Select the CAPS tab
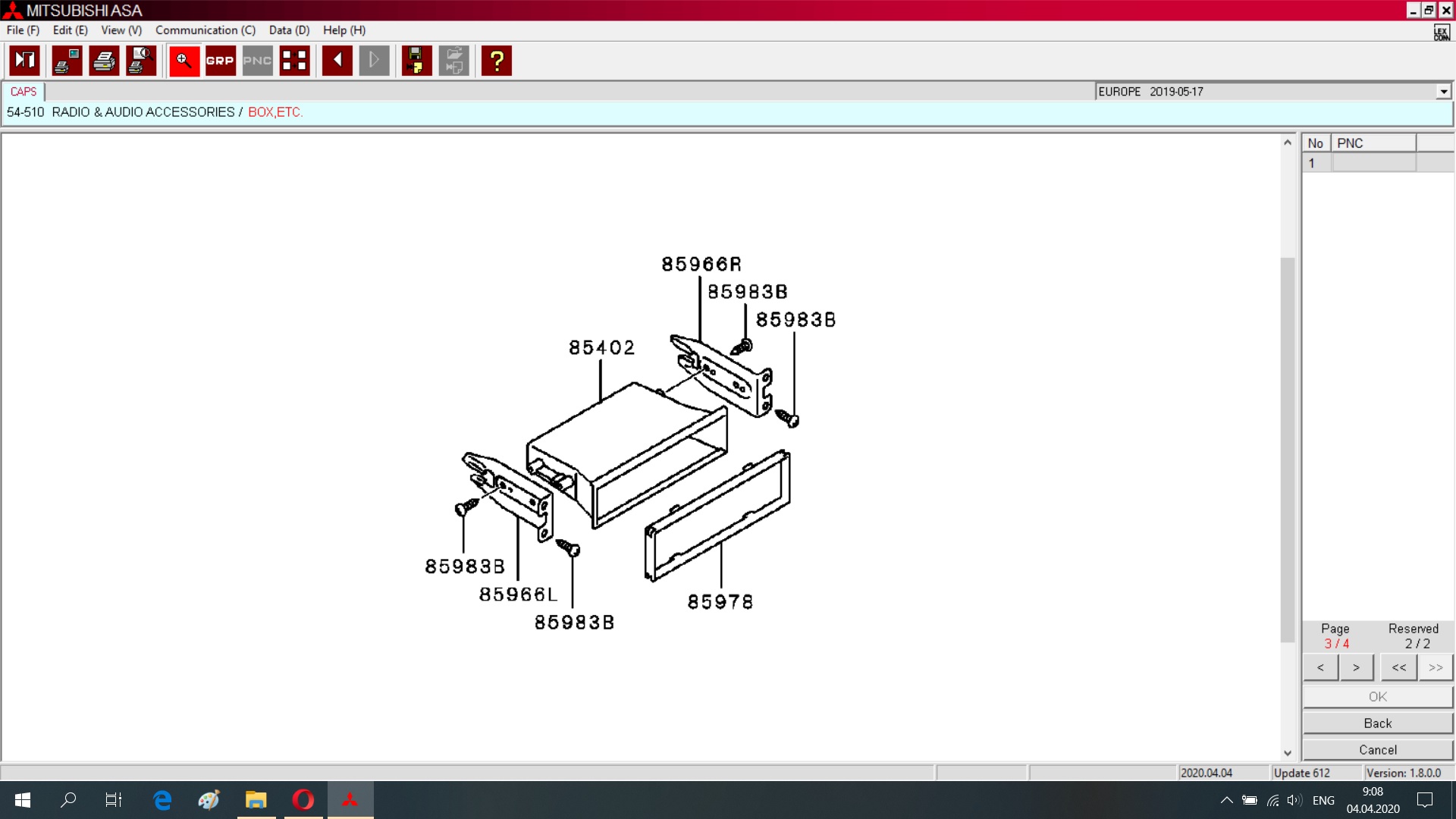 [x=24, y=92]
